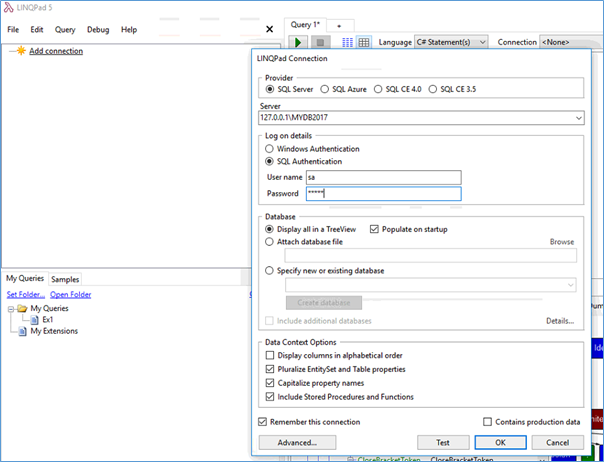Open the File menu
This screenshot has width=604, height=462.
pos(13,30)
